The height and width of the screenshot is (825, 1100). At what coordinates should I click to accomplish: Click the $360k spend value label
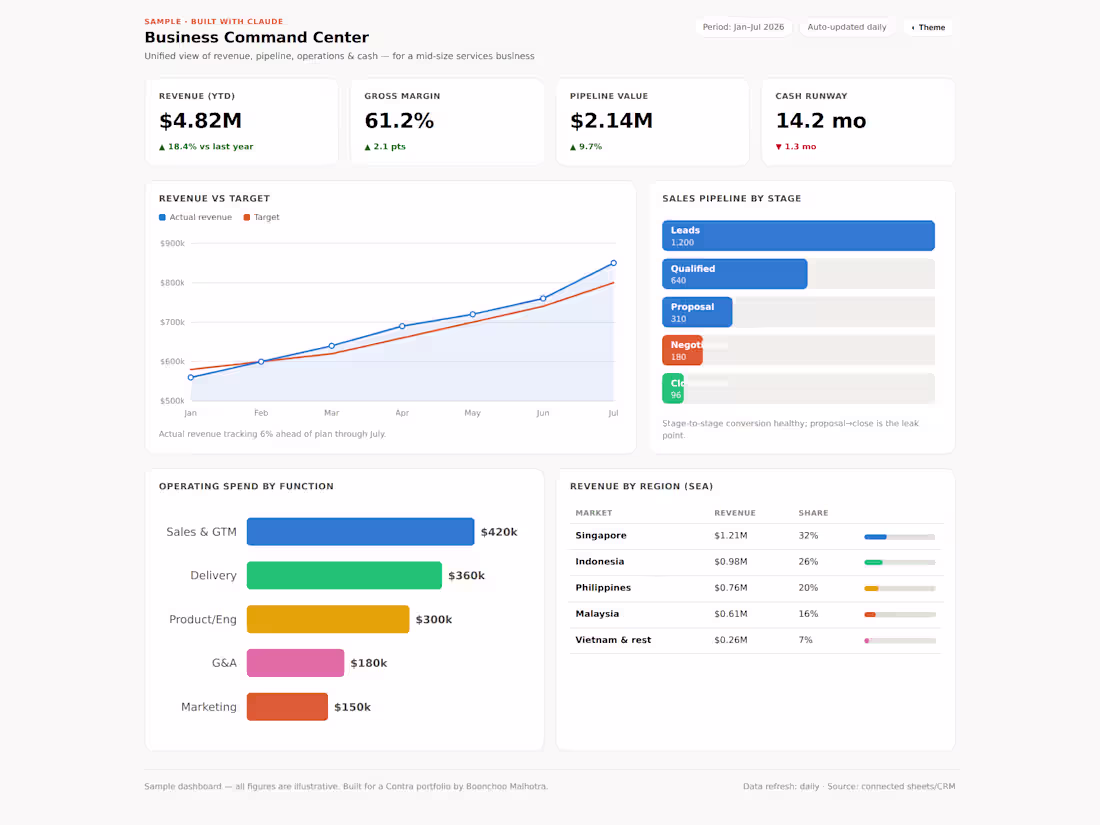pyautogui.click(x=467, y=576)
